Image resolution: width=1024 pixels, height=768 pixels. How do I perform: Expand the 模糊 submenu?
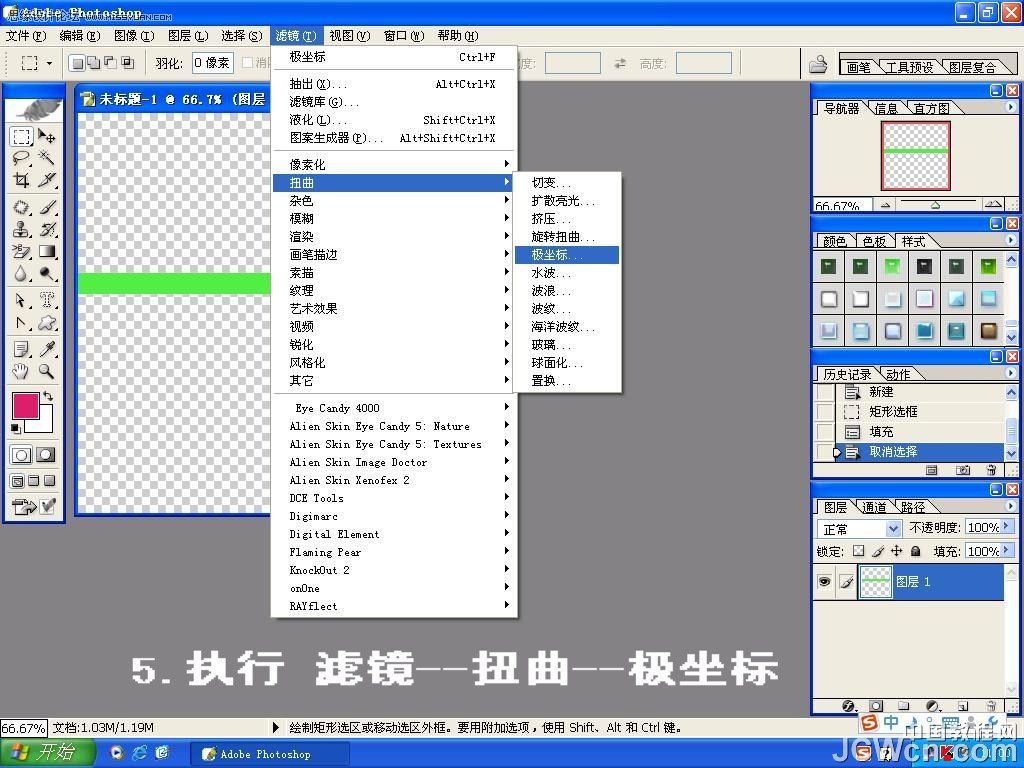394,218
